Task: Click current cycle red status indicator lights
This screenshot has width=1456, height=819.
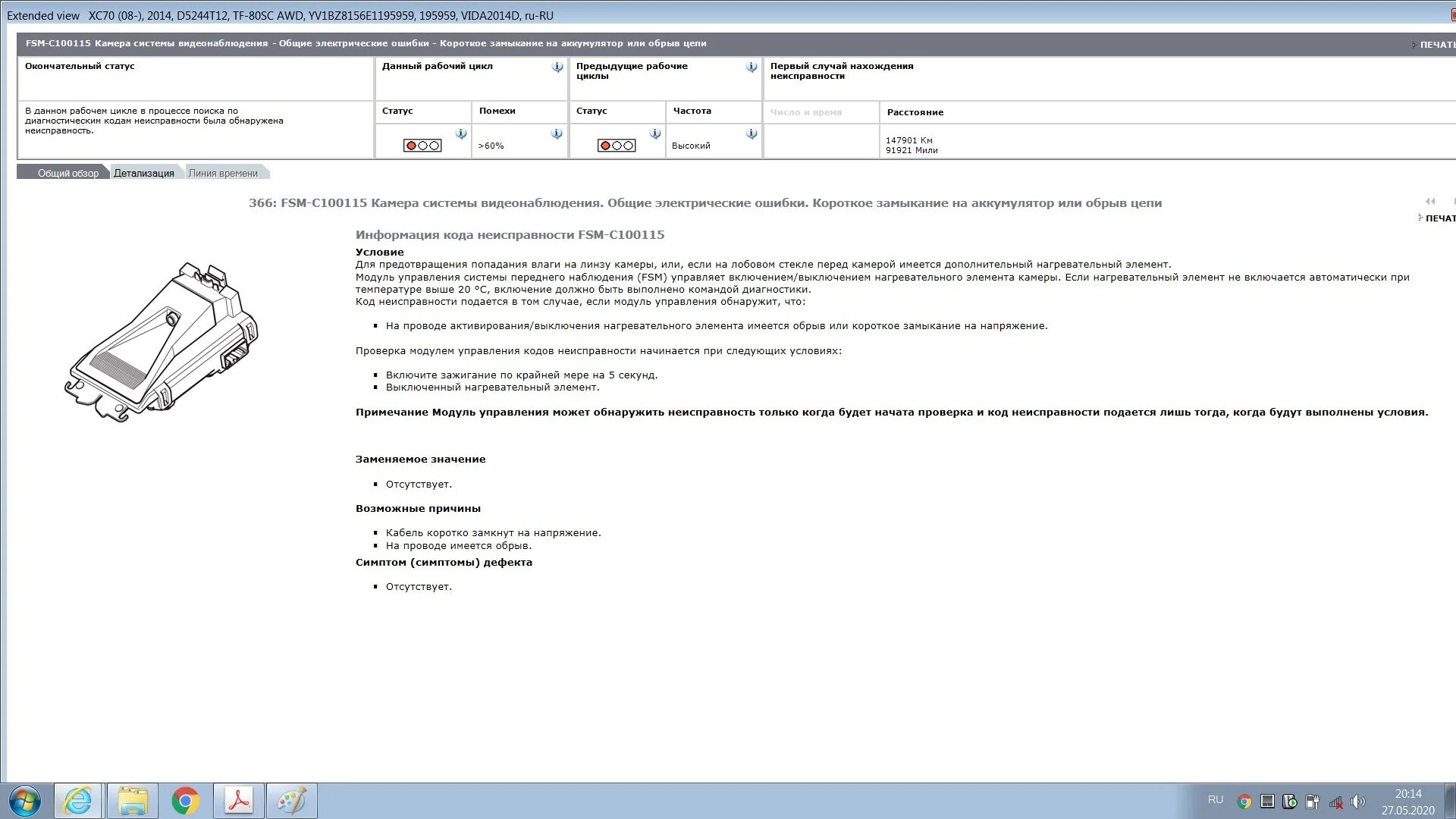Action: (x=422, y=146)
